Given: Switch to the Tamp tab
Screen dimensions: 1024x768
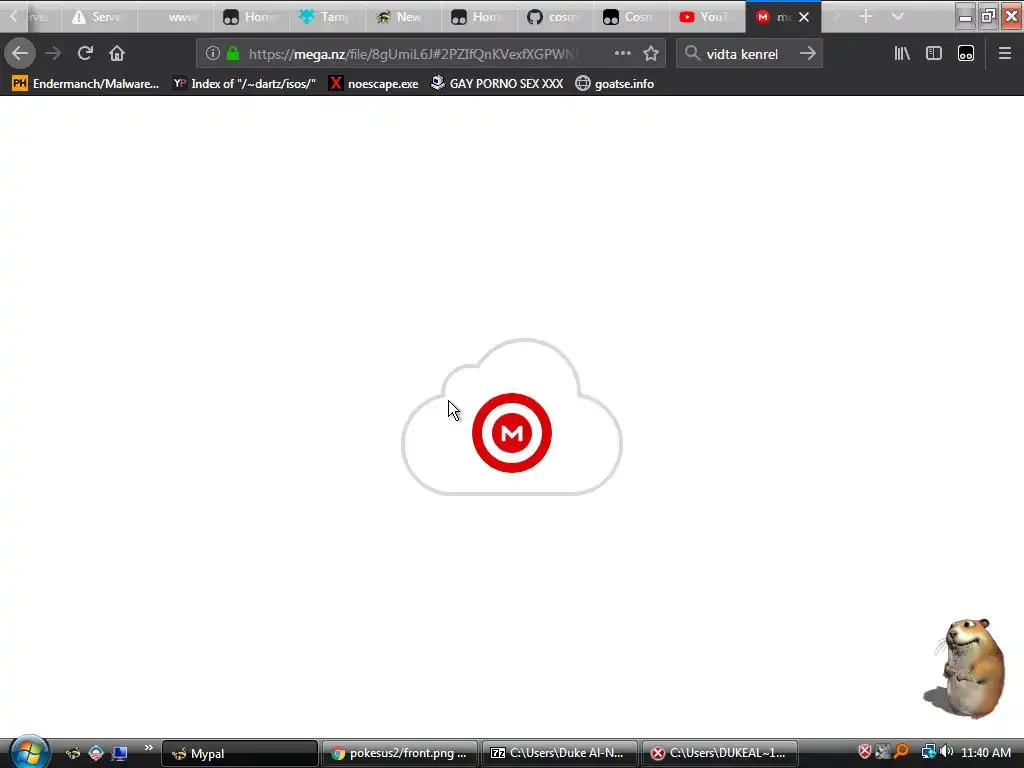Looking at the screenshot, I should point(328,17).
